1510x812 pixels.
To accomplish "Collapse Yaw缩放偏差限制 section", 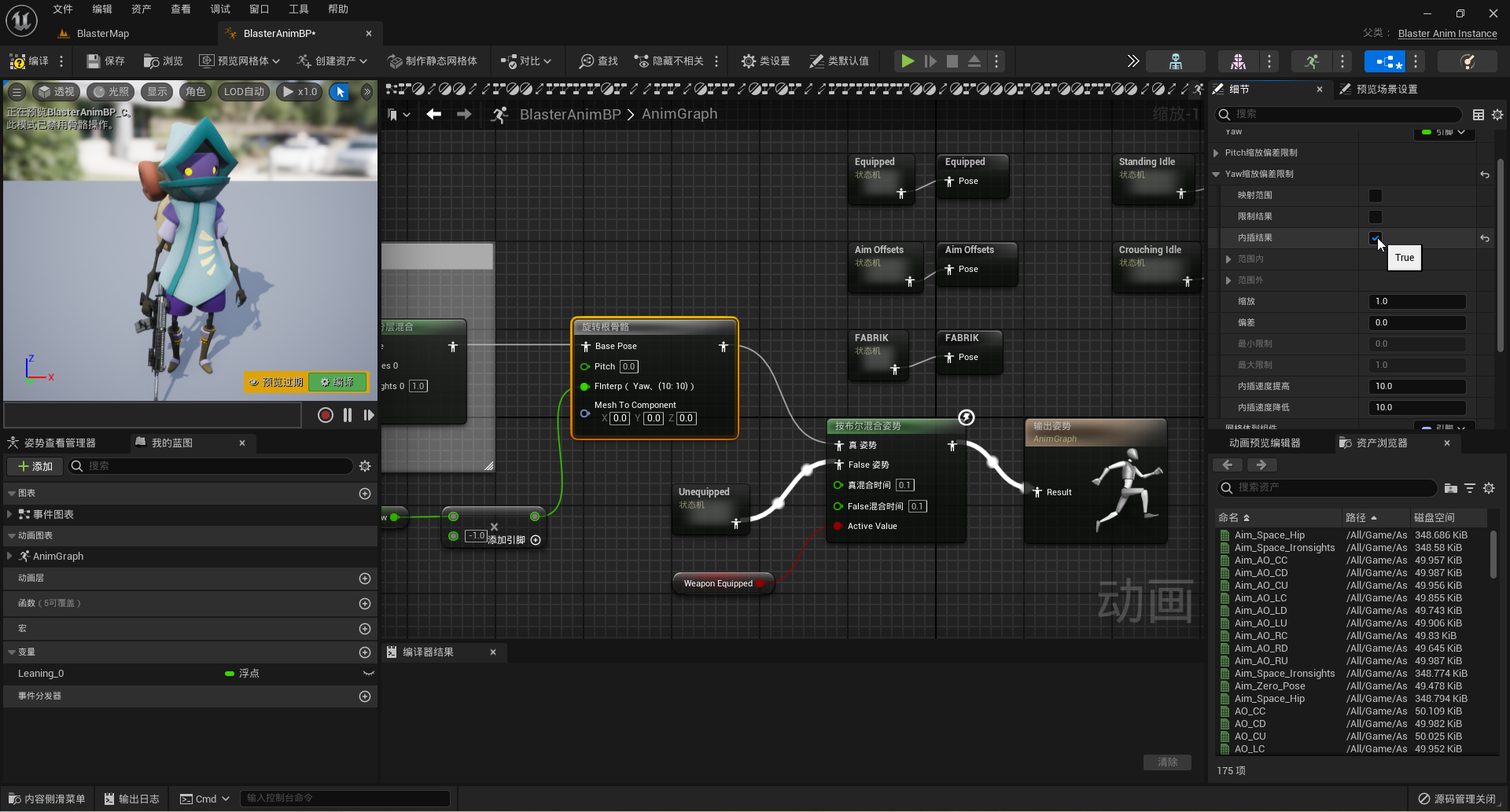I will click(x=1217, y=175).
